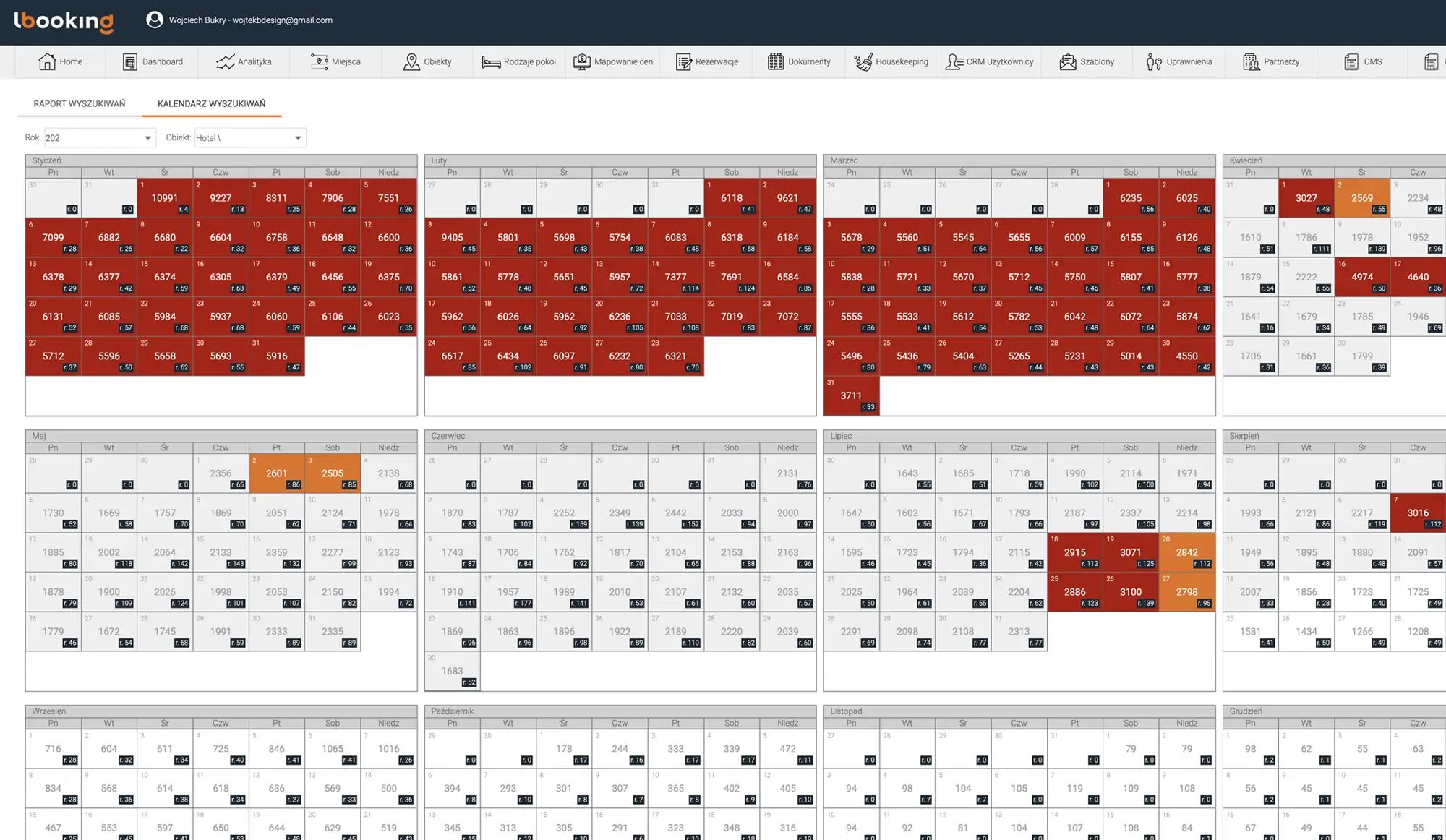Select April cell showing 3027
1446x840 pixels.
[1306, 197]
